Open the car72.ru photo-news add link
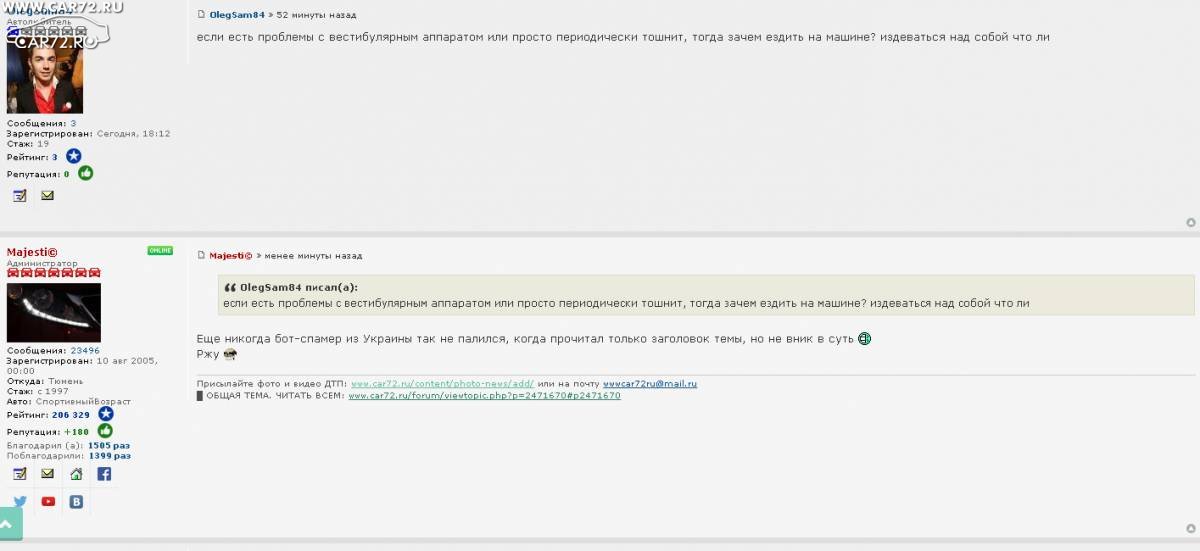Image resolution: width=1200 pixels, height=551 pixels. pos(442,384)
